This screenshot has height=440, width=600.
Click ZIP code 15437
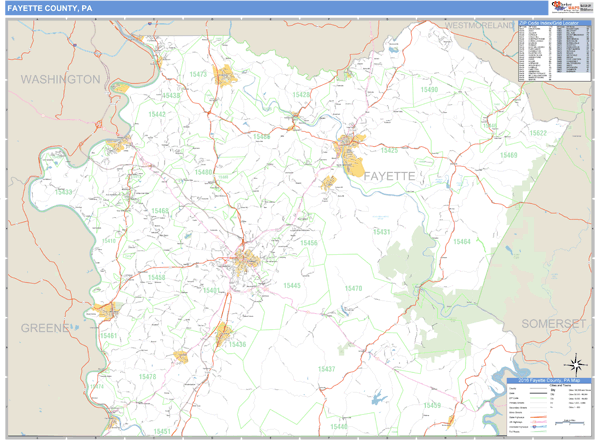(326, 369)
